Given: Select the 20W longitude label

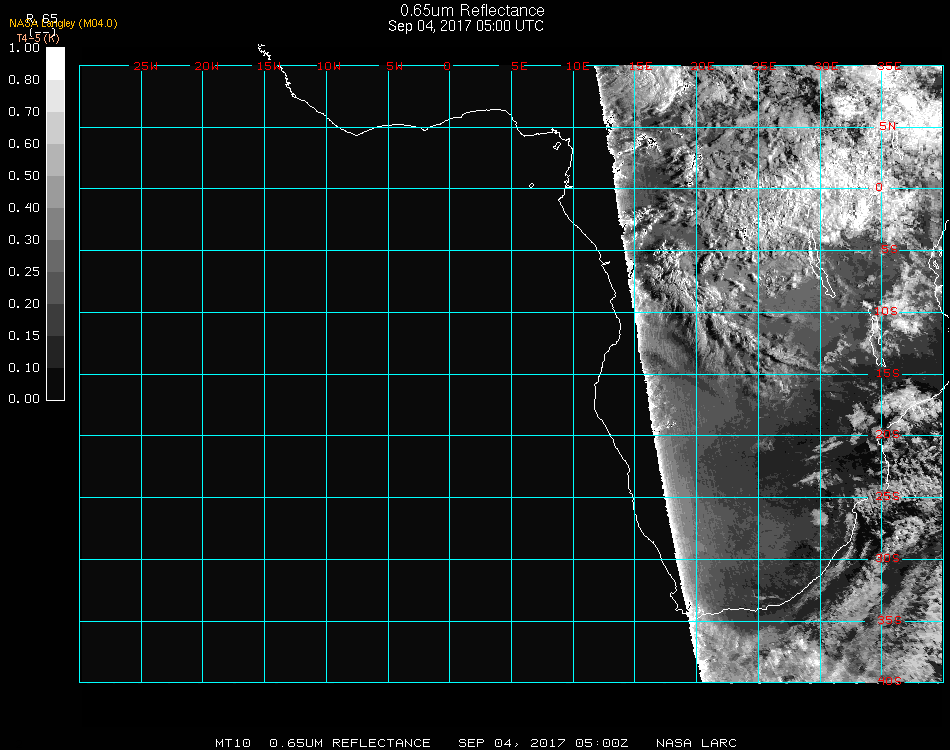Looking at the screenshot, I should tap(207, 66).
